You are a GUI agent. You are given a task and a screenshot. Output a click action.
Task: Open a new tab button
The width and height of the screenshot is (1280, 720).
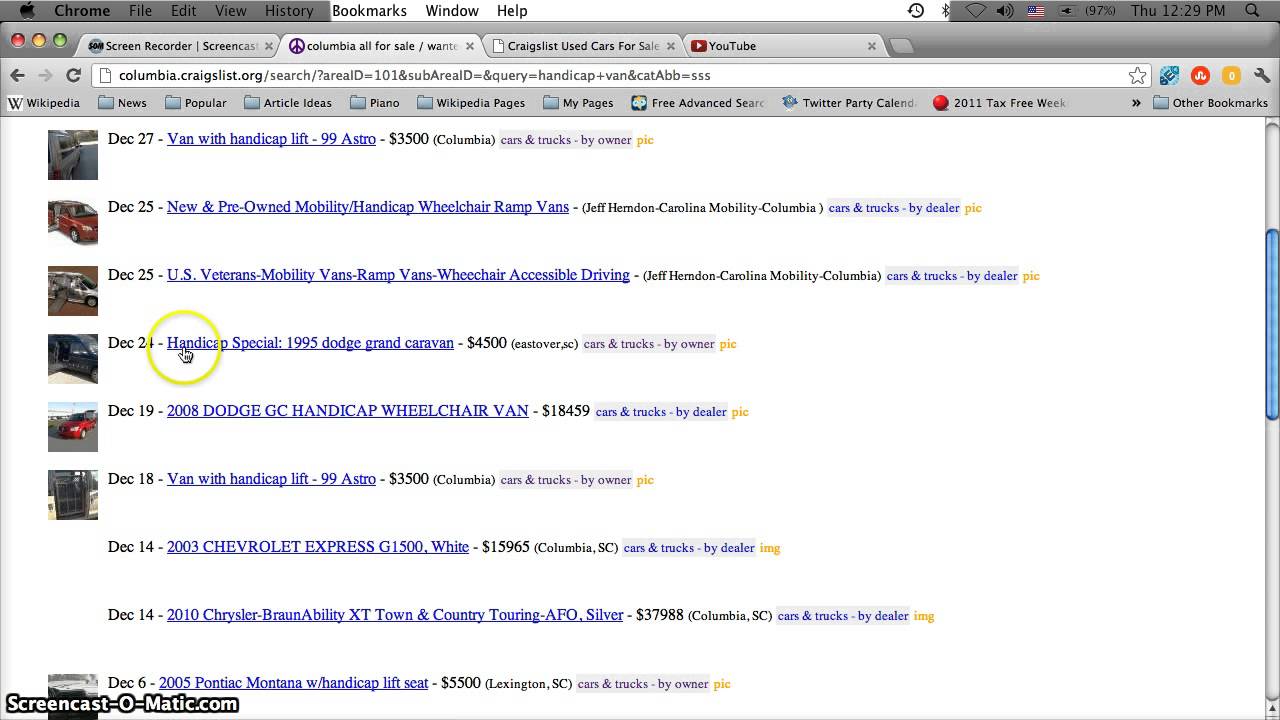point(901,46)
